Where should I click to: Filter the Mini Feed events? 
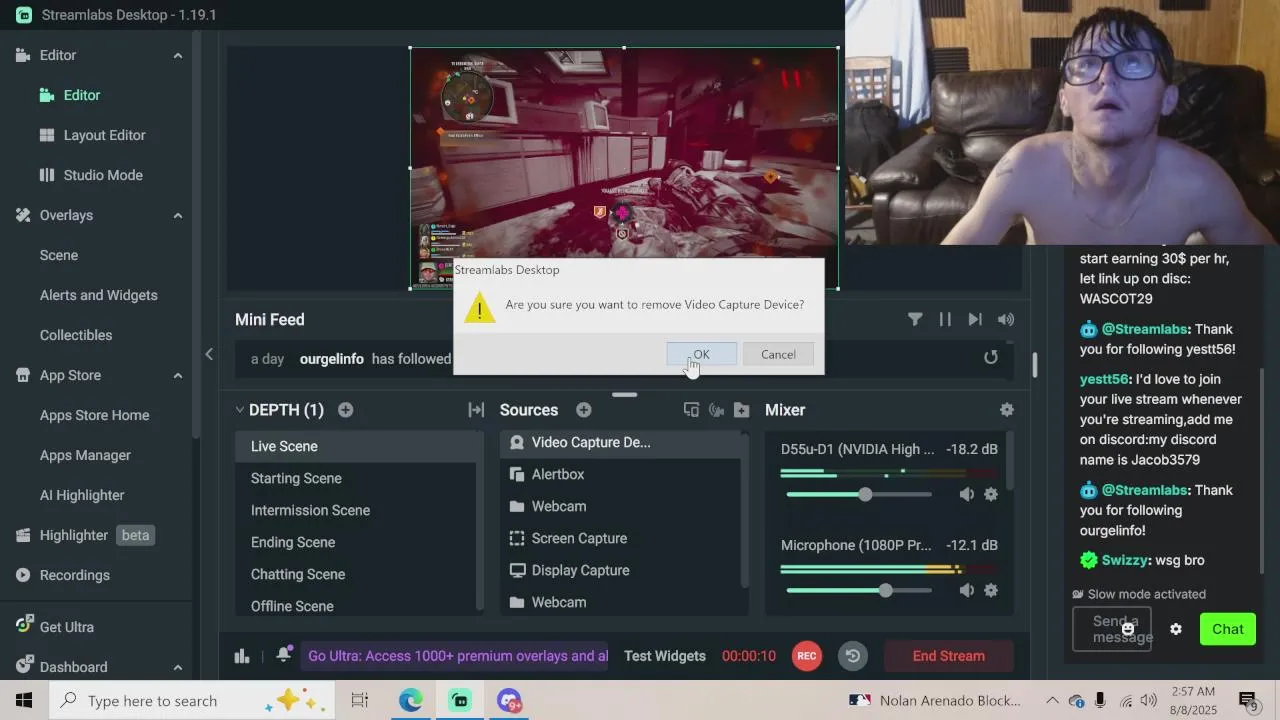coord(915,319)
